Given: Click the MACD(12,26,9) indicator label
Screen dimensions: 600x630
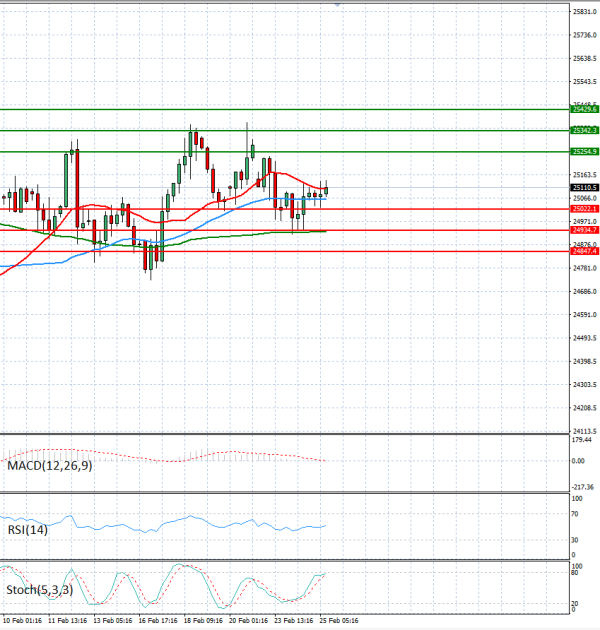Looking at the screenshot, I should click(49, 466).
